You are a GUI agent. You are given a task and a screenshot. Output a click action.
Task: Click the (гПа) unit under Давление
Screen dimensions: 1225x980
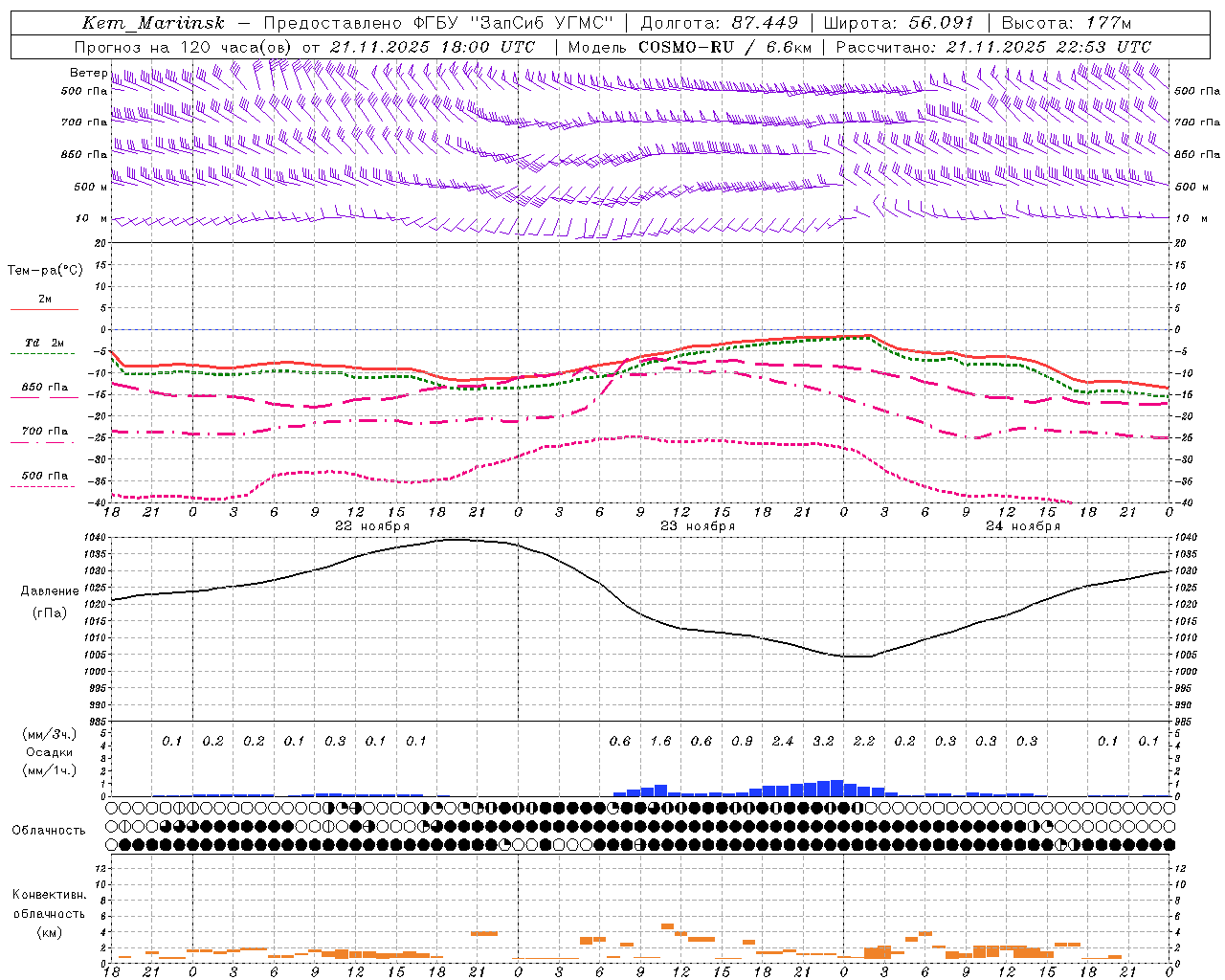coord(50,612)
